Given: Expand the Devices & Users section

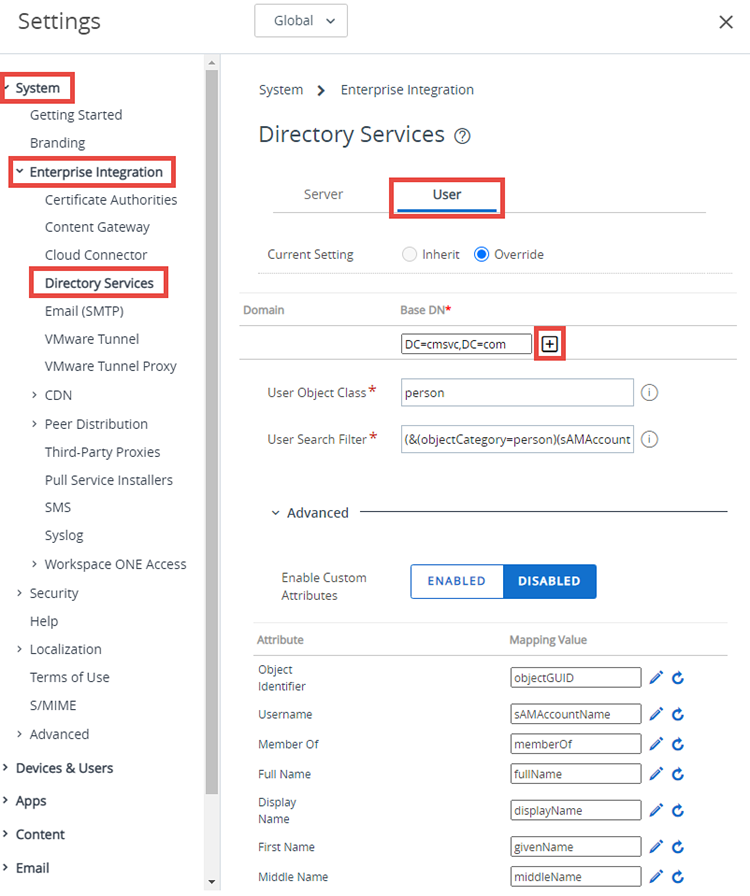Looking at the screenshot, I should 5,767.
